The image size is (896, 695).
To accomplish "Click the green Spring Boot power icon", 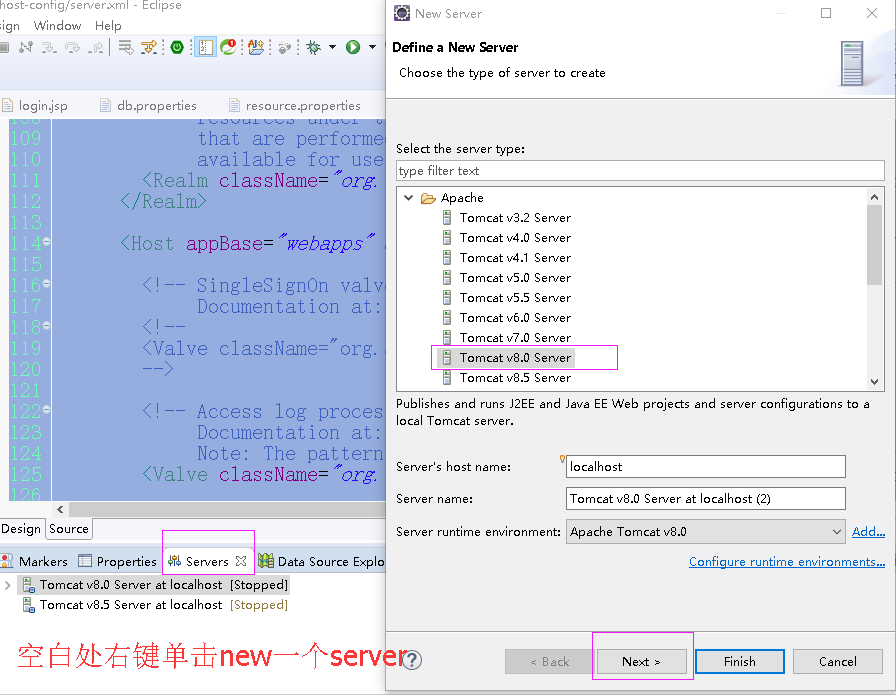I will 177,47.
